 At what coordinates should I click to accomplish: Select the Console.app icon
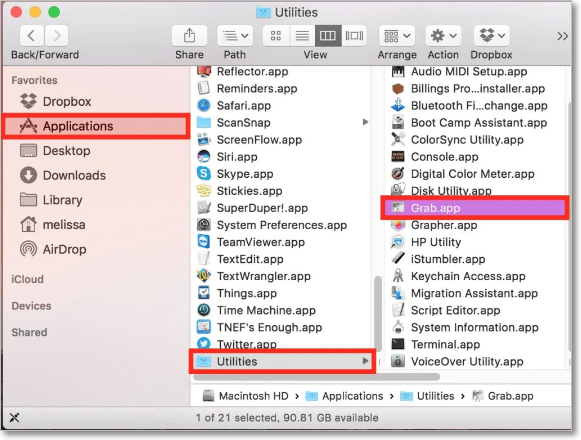pyautogui.click(x=398, y=156)
